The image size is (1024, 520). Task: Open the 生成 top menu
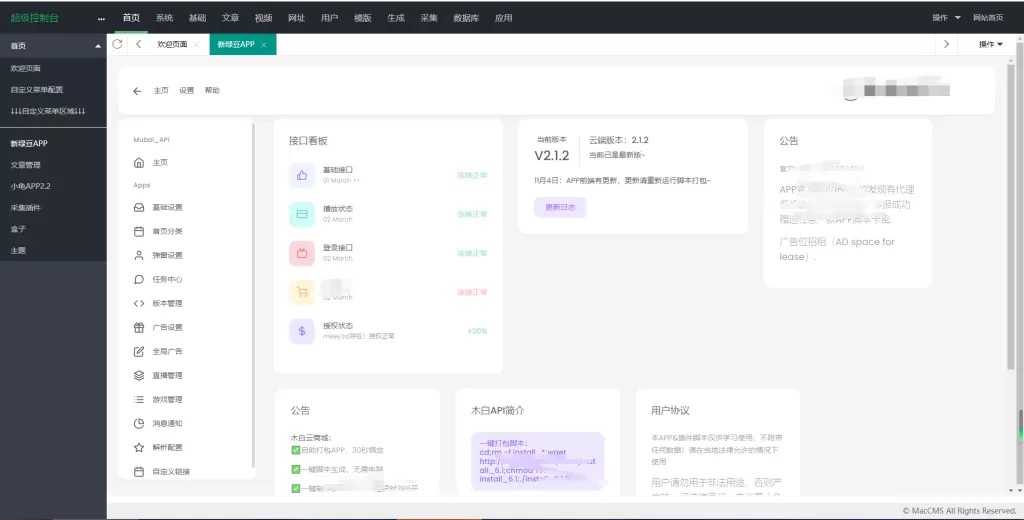(396, 18)
